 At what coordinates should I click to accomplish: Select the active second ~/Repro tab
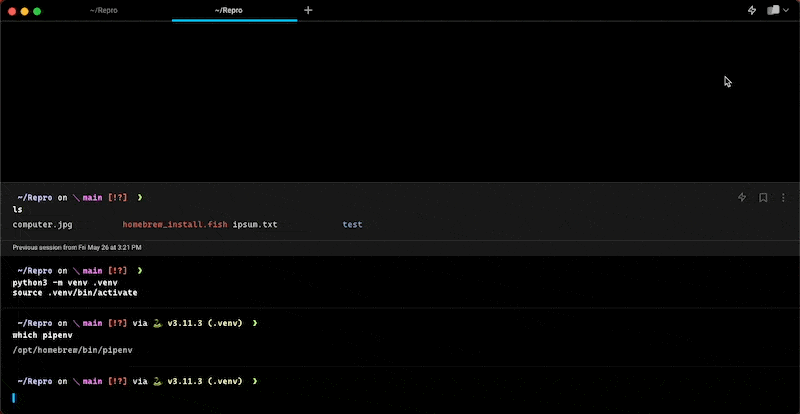pyautogui.click(x=234, y=10)
